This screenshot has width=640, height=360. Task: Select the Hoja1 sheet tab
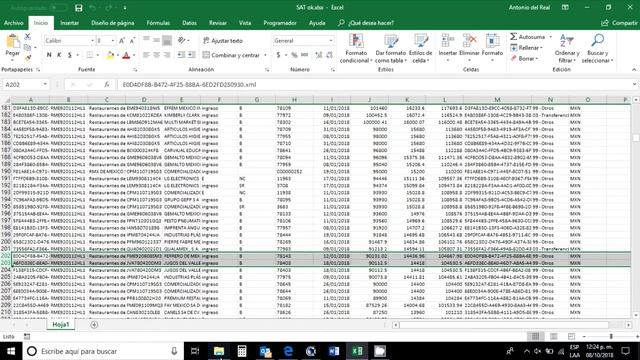click(x=61, y=324)
